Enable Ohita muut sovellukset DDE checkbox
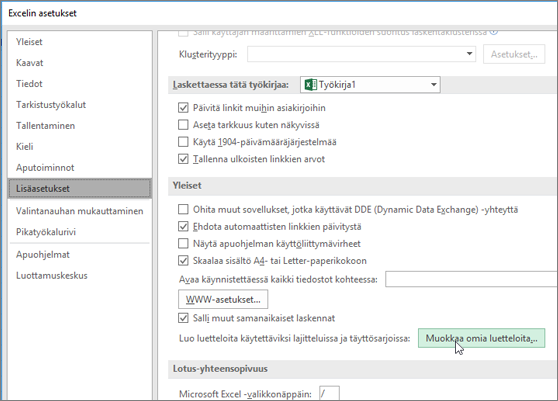Screen dimensions: 558x401 [183, 209]
